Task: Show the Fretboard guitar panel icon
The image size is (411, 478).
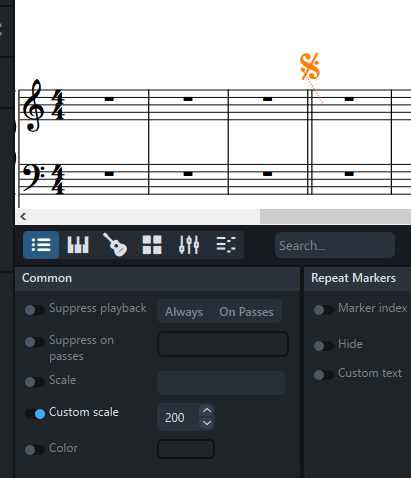Action: (115, 245)
